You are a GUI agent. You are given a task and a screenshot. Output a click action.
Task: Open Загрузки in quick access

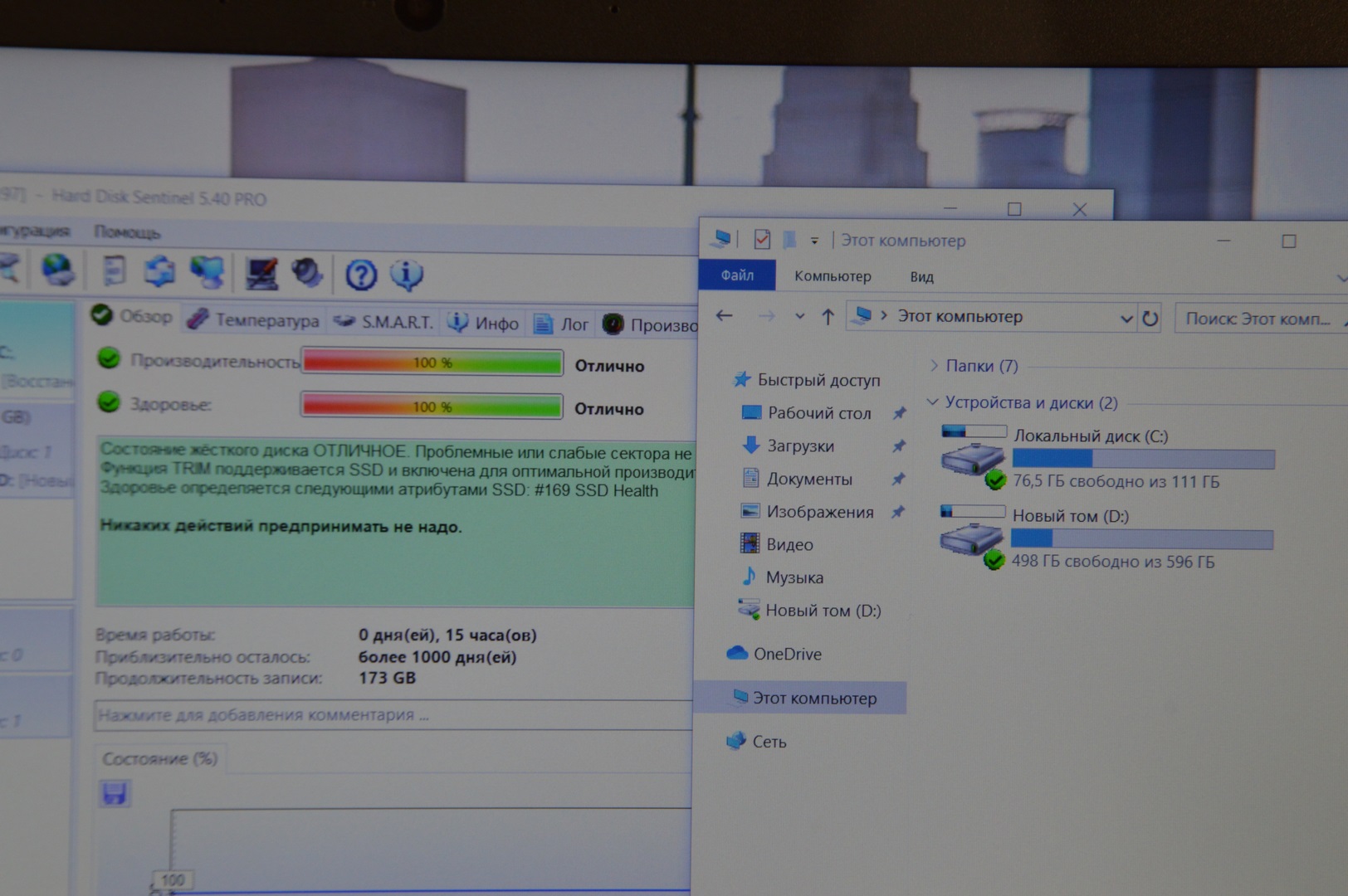point(800,446)
